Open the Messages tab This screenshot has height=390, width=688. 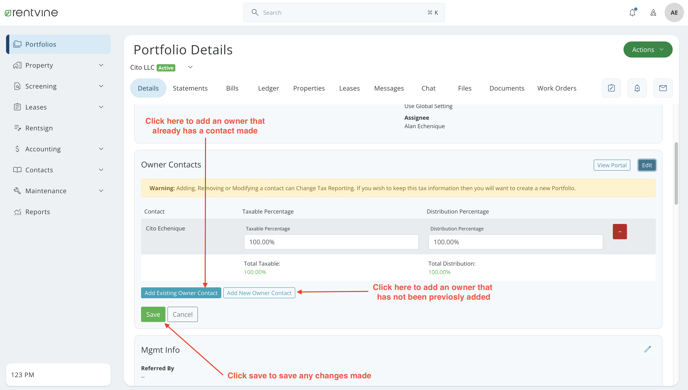coord(389,88)
